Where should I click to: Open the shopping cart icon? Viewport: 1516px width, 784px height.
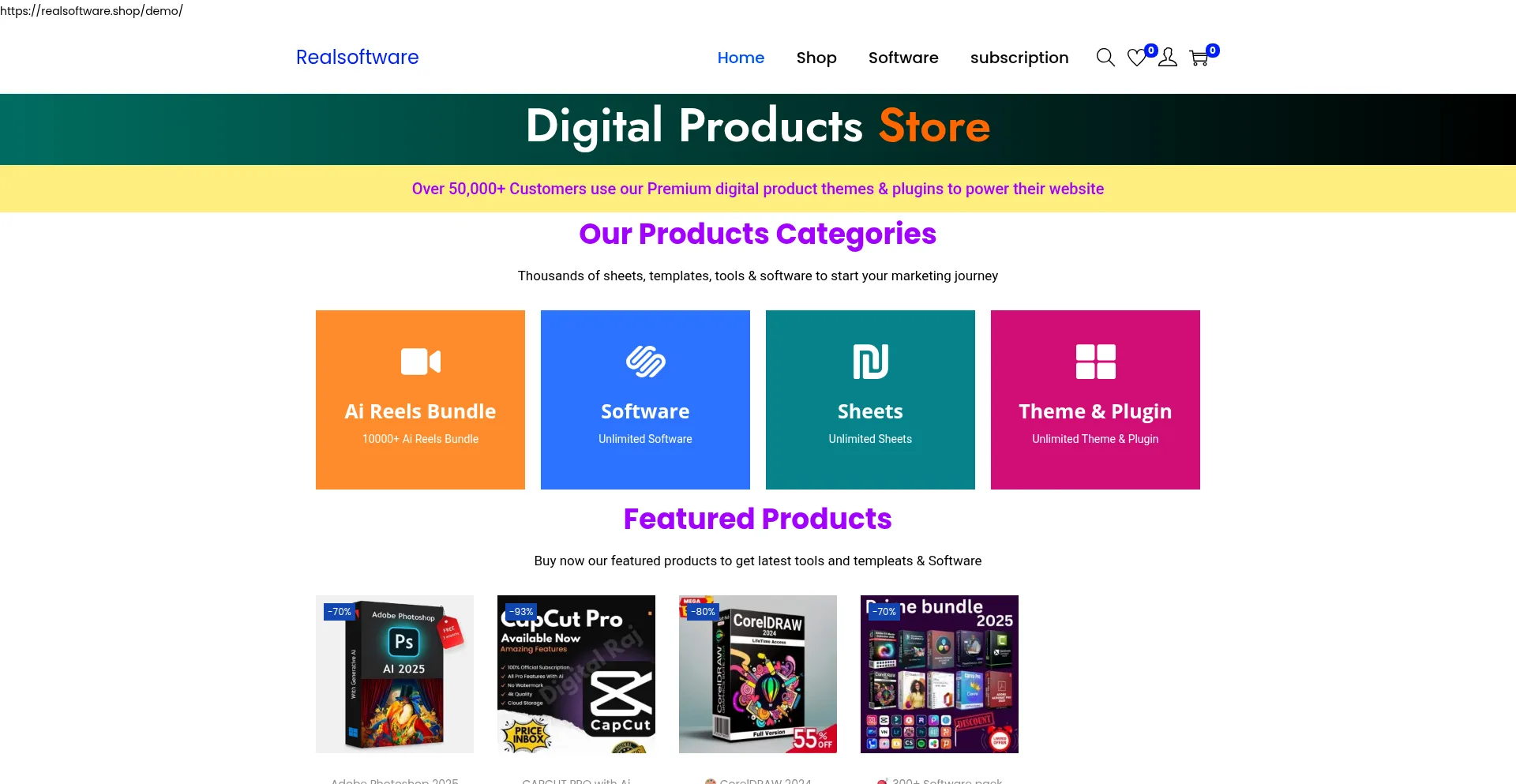pyautogui.click(x=1199, y=58)
